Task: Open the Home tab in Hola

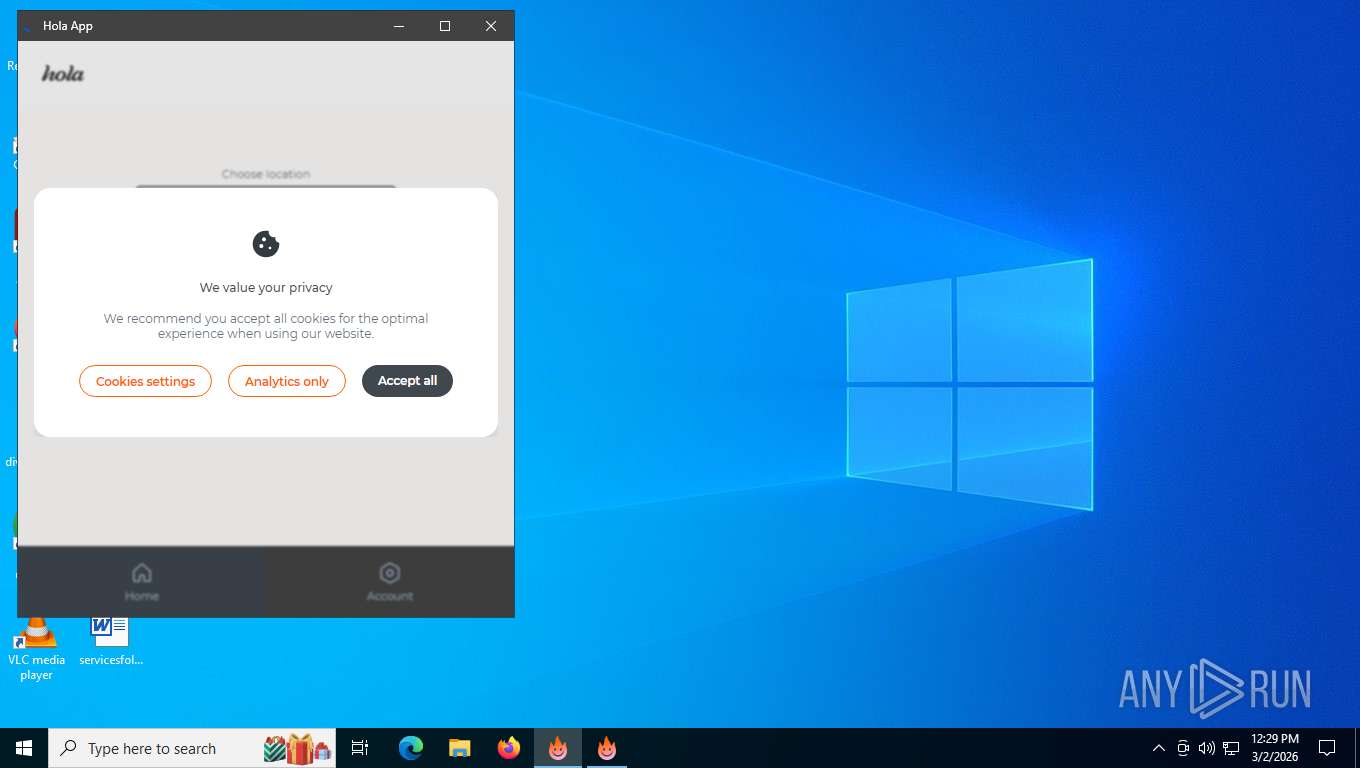Action: (141, 582)
